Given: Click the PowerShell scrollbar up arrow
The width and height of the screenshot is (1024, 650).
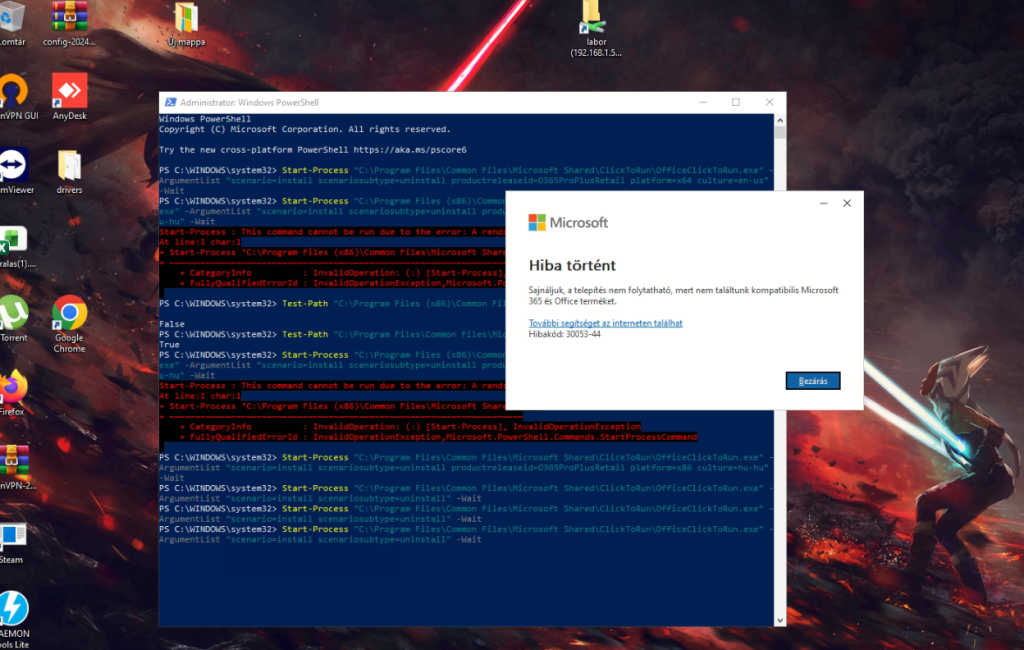Looking at the screenshot, I should tap(780, 119).
